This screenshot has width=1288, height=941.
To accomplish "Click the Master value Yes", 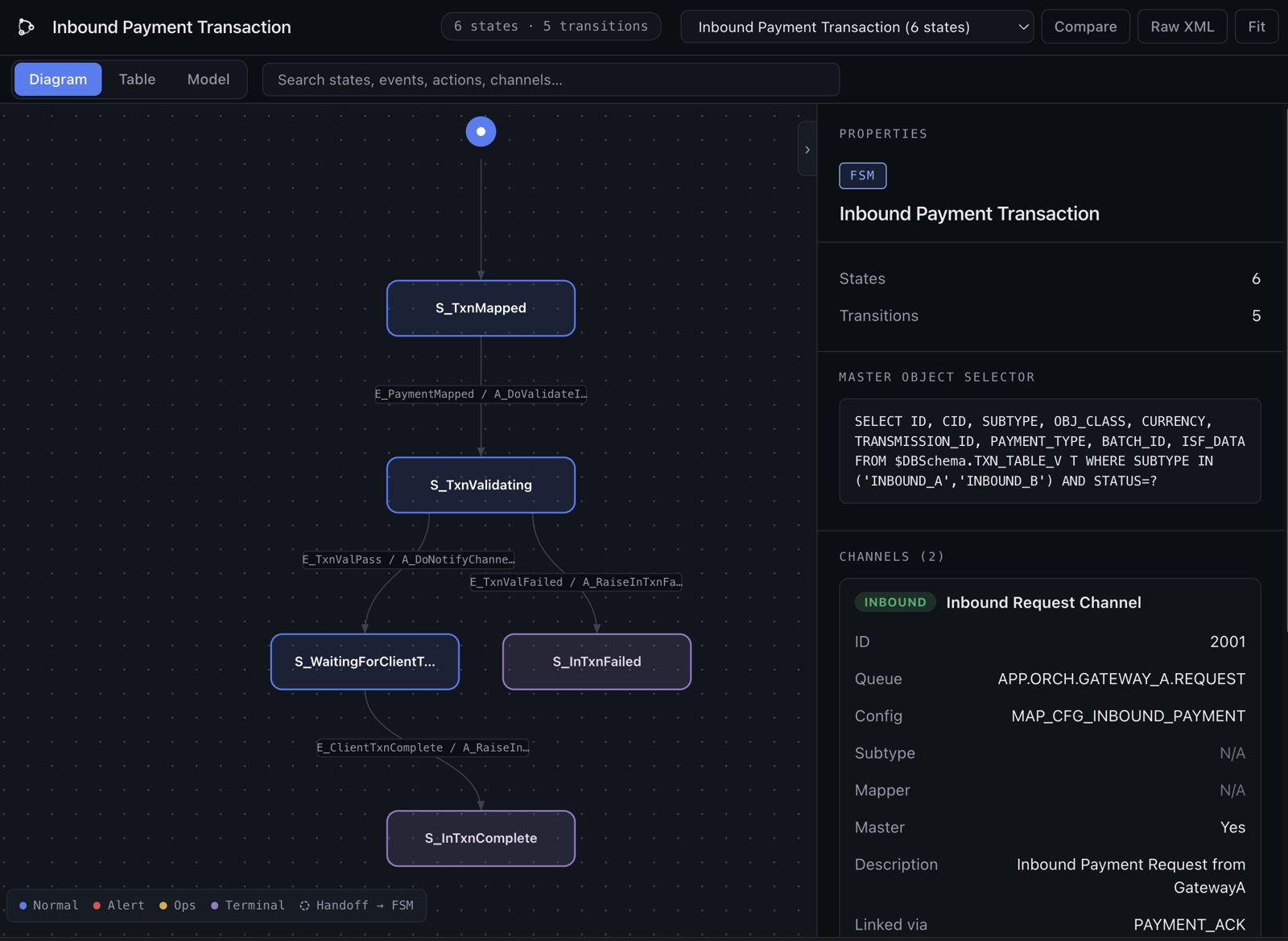I will tap(1232, 828).
